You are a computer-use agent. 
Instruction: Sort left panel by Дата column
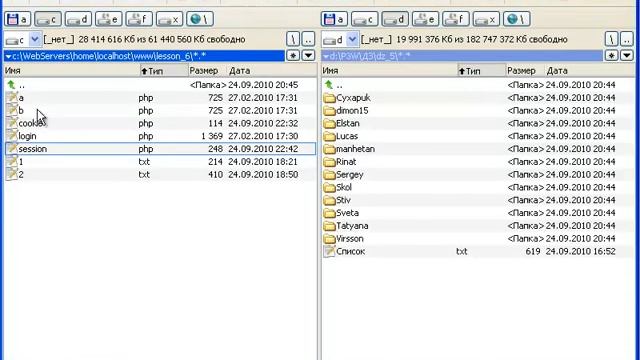(x=272, y=71)
